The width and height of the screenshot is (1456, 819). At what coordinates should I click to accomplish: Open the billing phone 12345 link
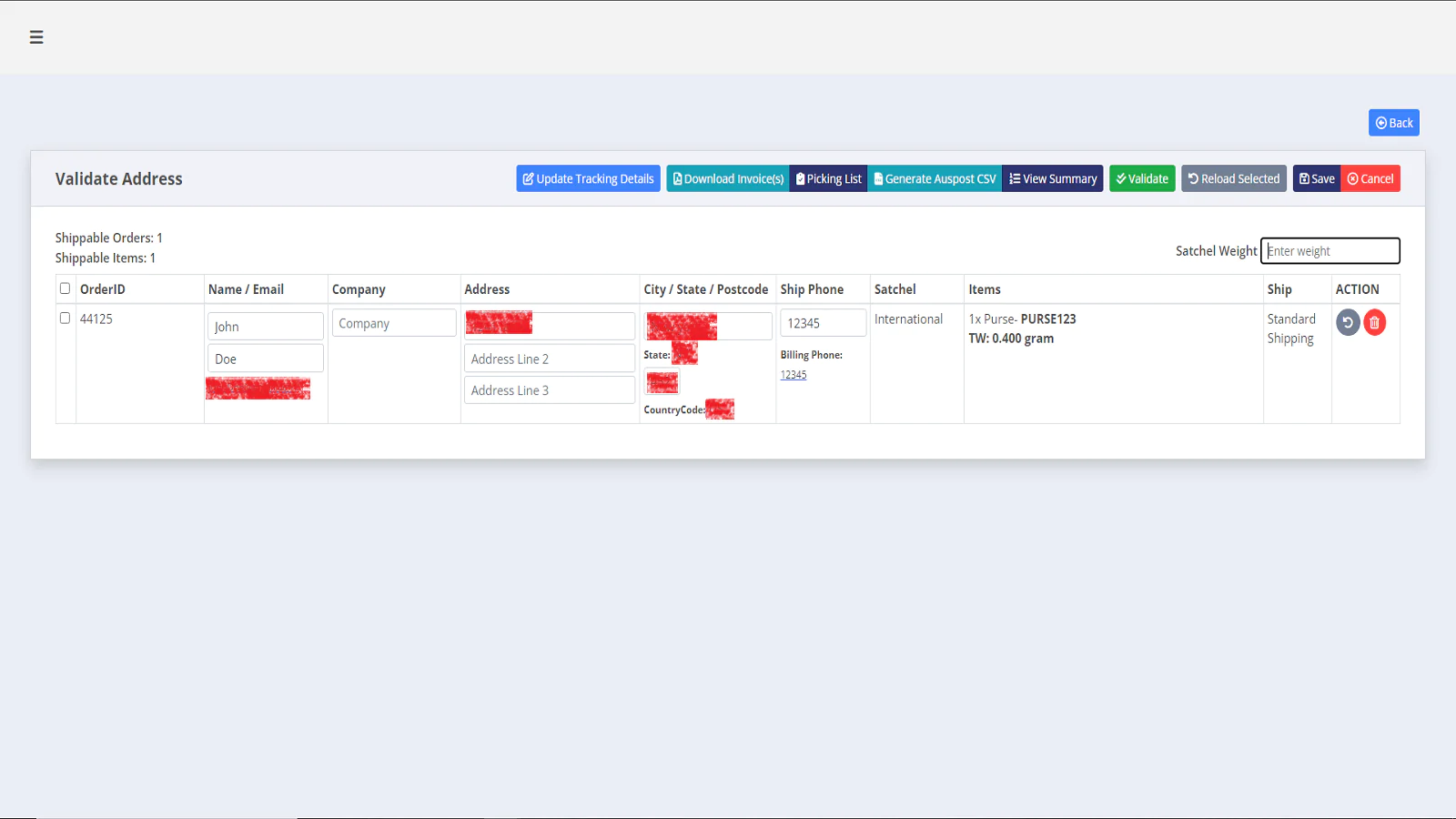click(794, 374)
